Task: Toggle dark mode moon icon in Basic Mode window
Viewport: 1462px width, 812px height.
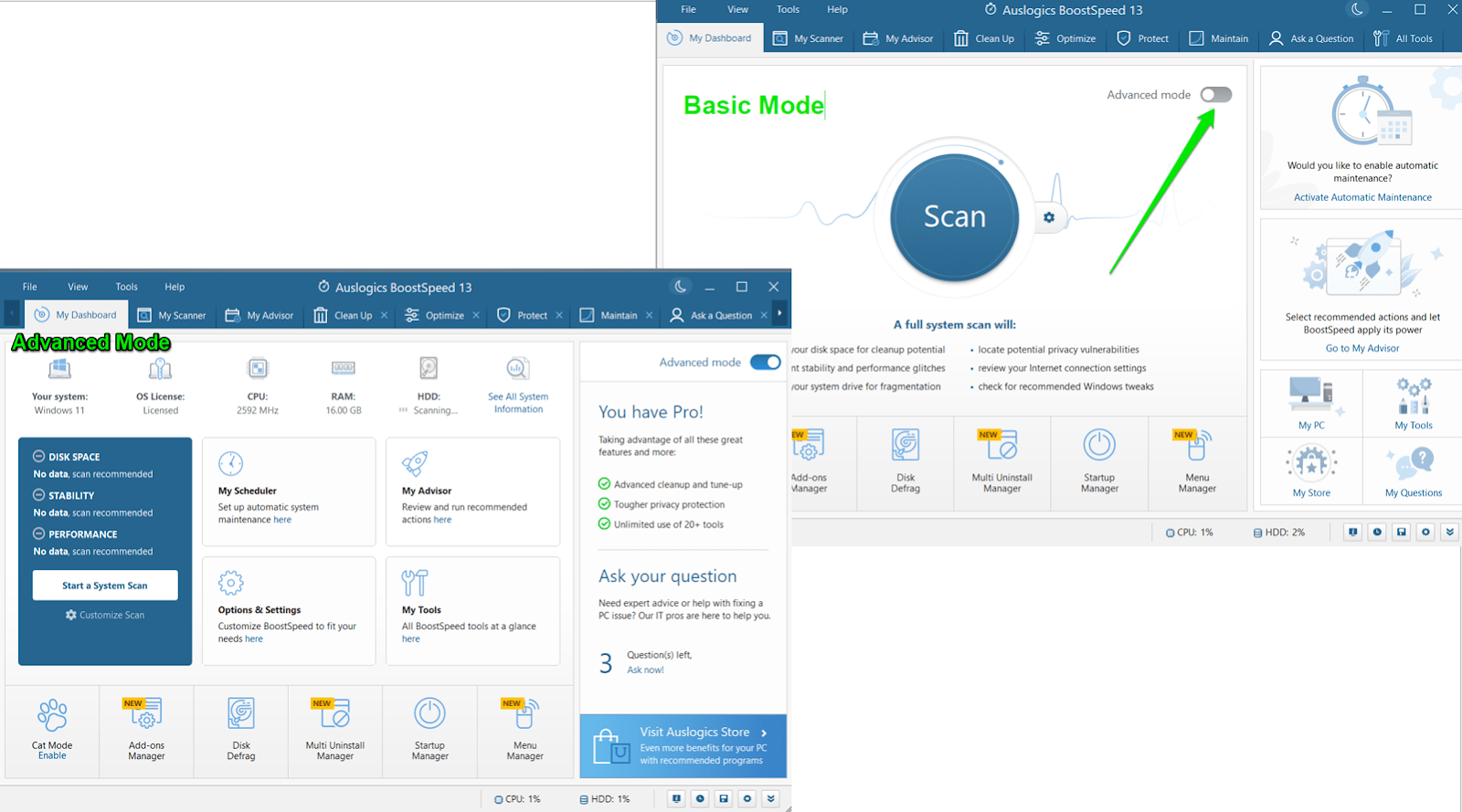Action: [x=1358, y=9]
